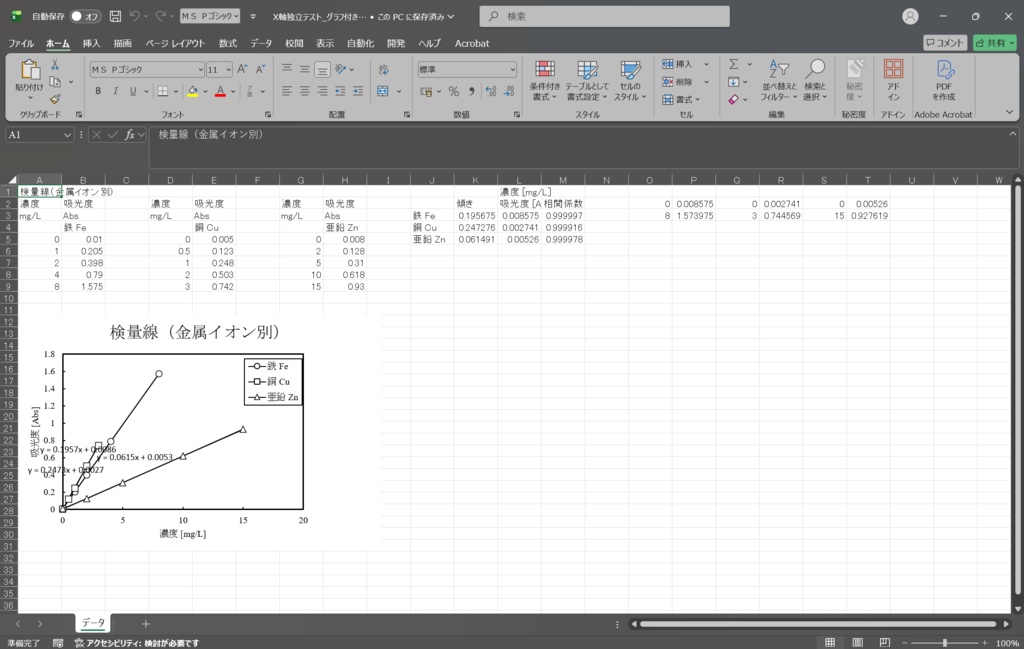
Task: Click the Wrap Text icon
Action: (x=383, y=69)
